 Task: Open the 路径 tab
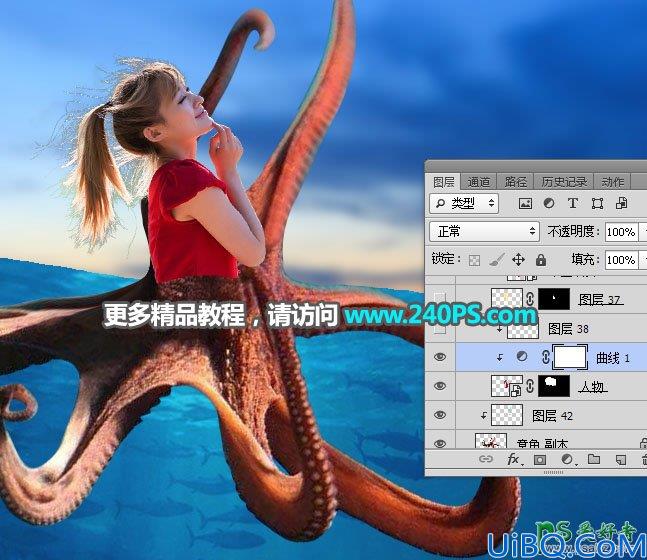[515, 182]
